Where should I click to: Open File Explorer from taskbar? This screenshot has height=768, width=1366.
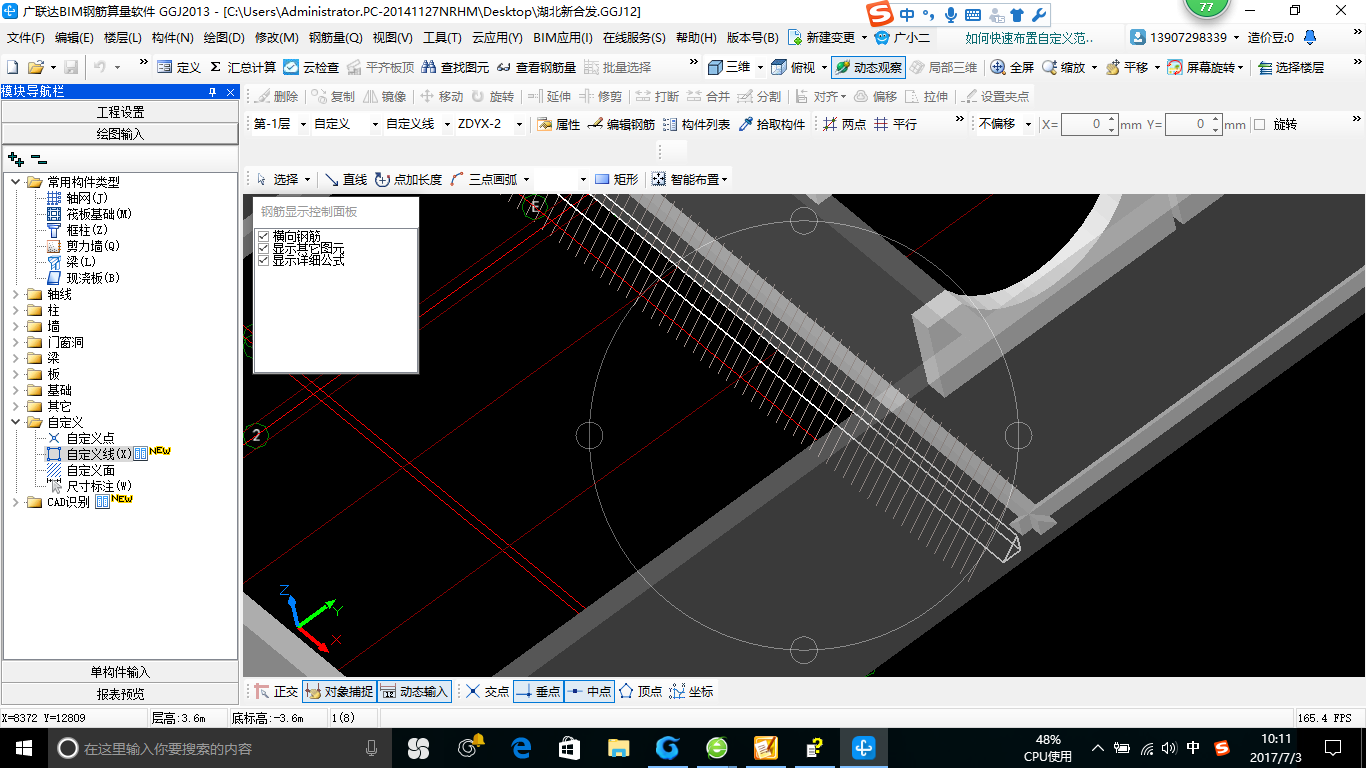(619, 748)
